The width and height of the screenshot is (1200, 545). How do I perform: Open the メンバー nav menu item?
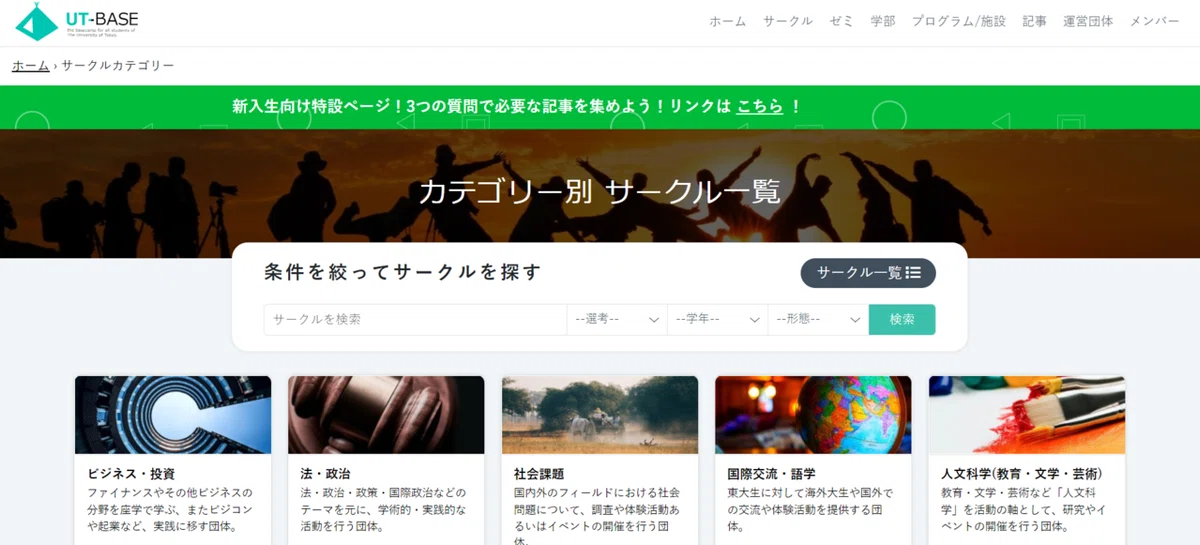tap(1155, 21)
